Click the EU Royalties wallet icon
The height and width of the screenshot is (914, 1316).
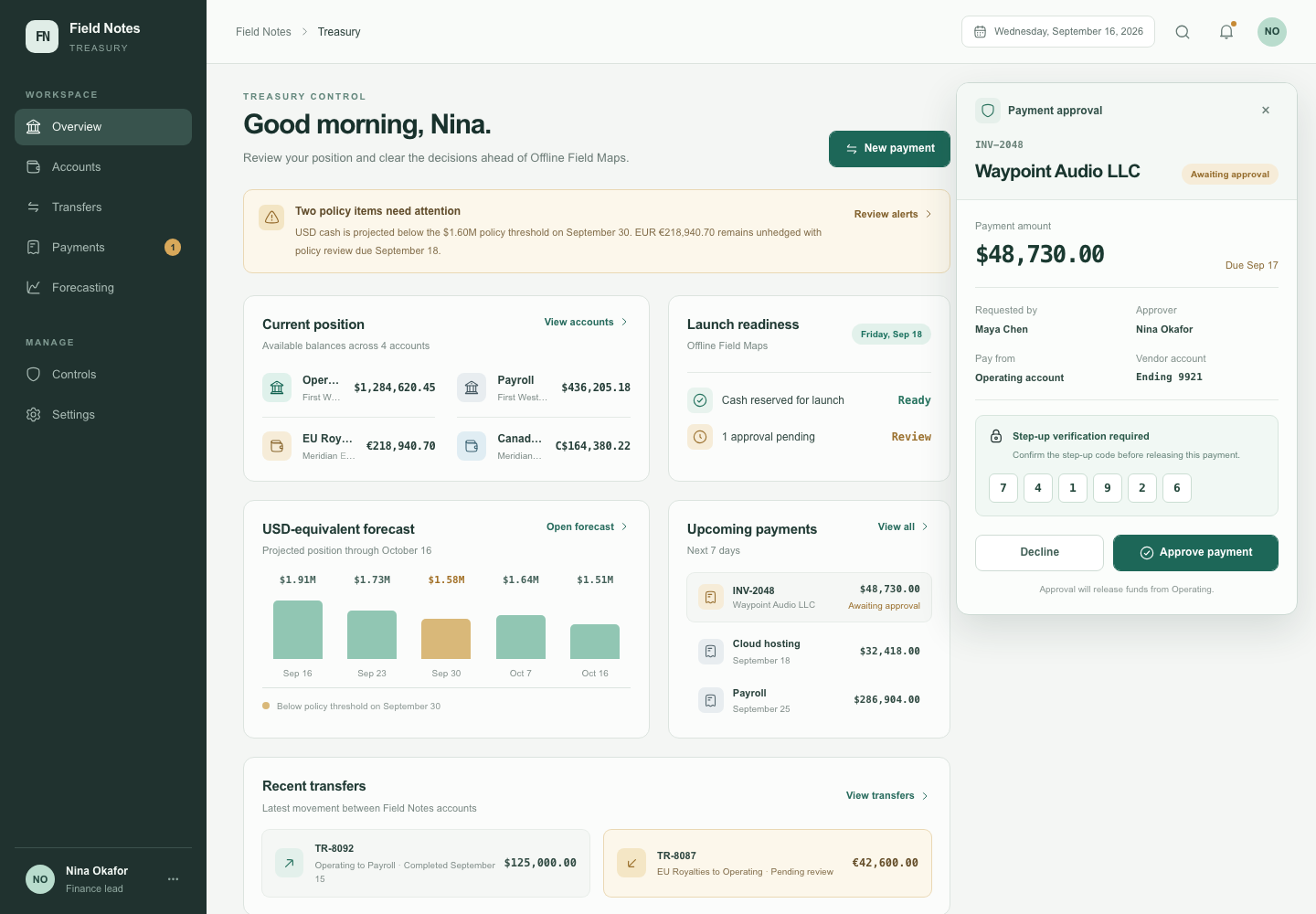coord(277,446)
